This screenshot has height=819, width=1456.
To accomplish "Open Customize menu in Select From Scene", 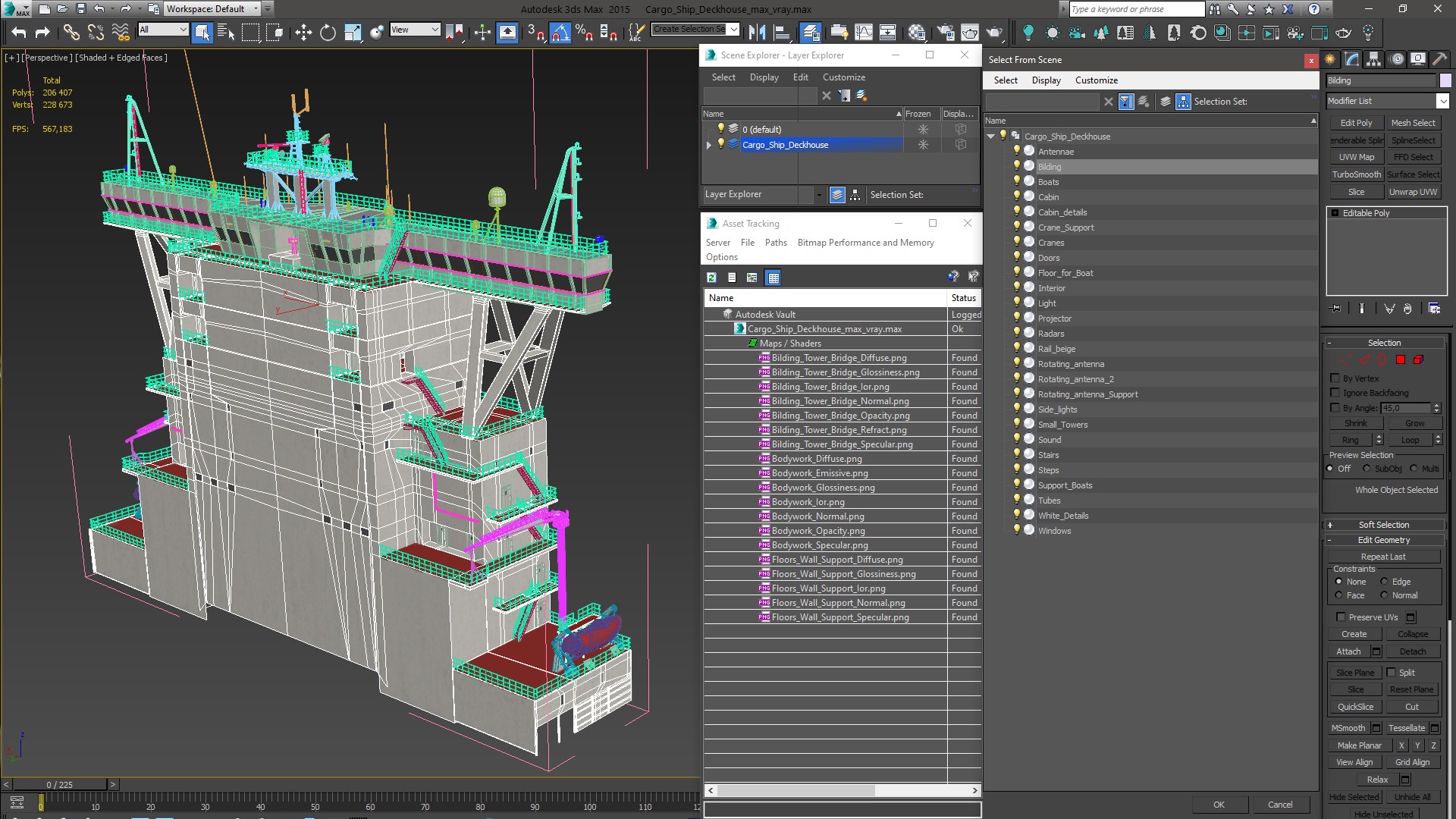I will click(1096, 80).
